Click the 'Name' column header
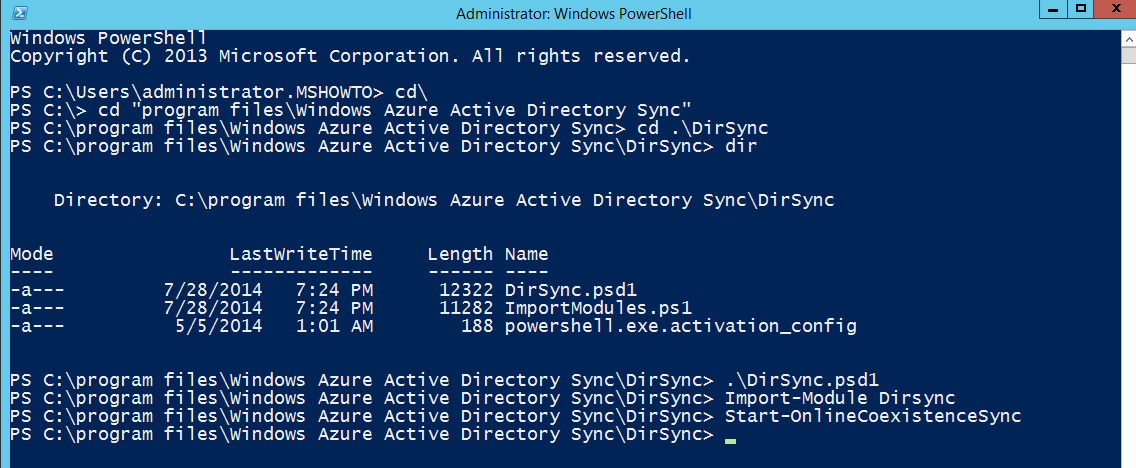The width and height of the screenshot is (1136, 468). pos(527,254)
